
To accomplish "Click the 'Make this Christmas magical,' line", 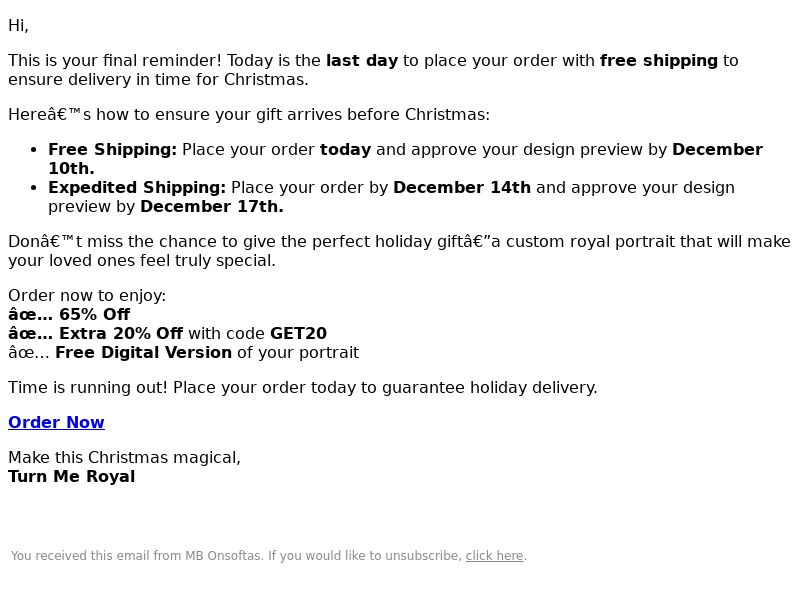I will pyautogui.click(x=124, y=458).
